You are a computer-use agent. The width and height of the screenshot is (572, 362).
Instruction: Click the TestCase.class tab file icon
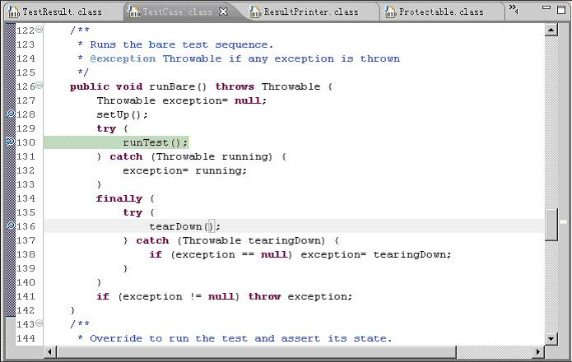coord(134,12)
